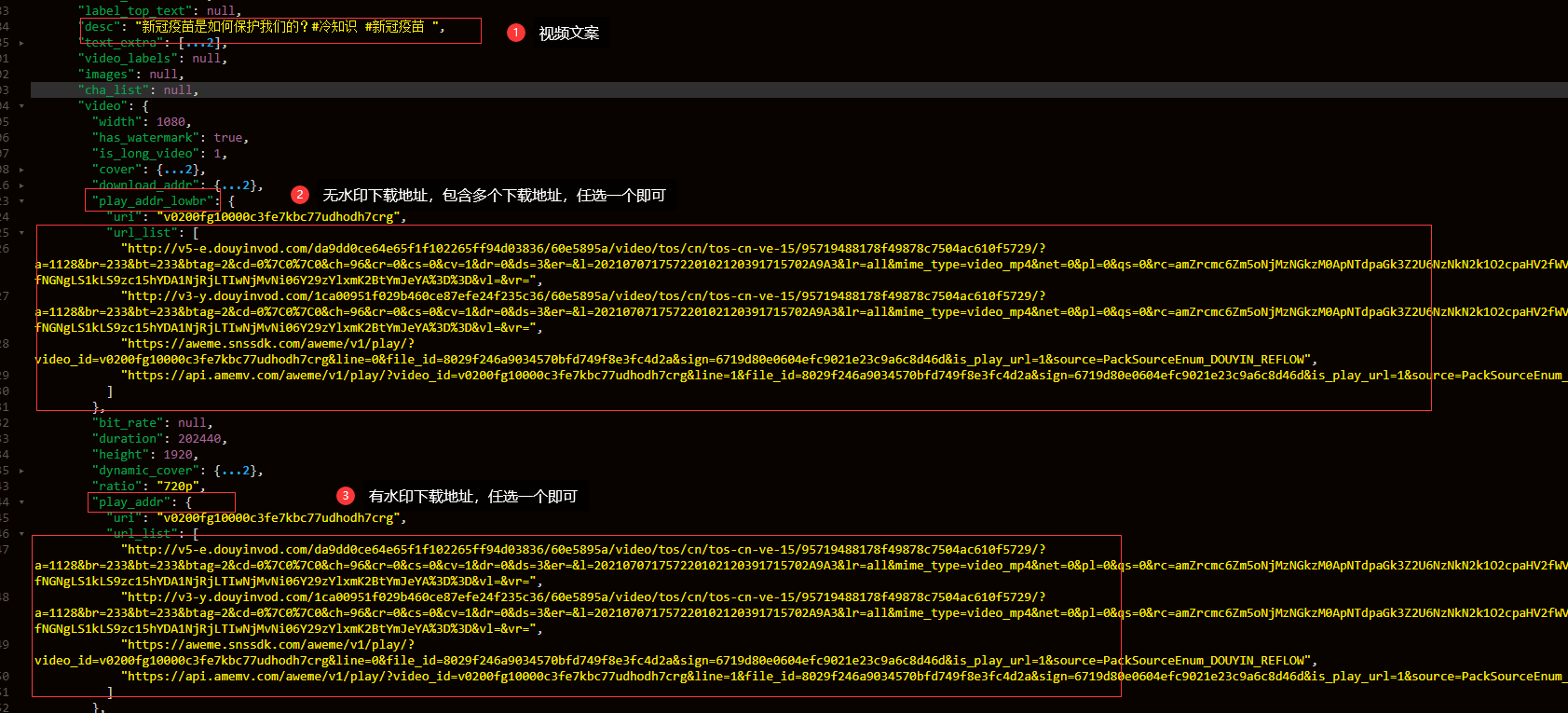
Task: Click the {...2} placeholder after dynamic_cover
Action: pos(235,471)
